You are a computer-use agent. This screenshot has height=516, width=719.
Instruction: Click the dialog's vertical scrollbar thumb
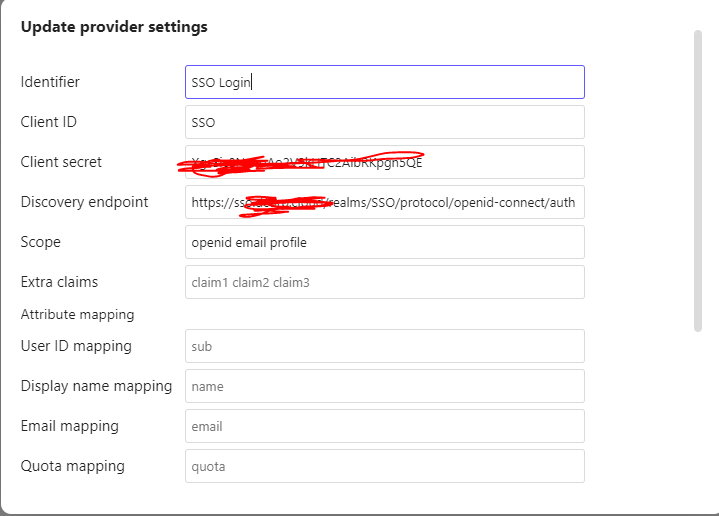698,180
